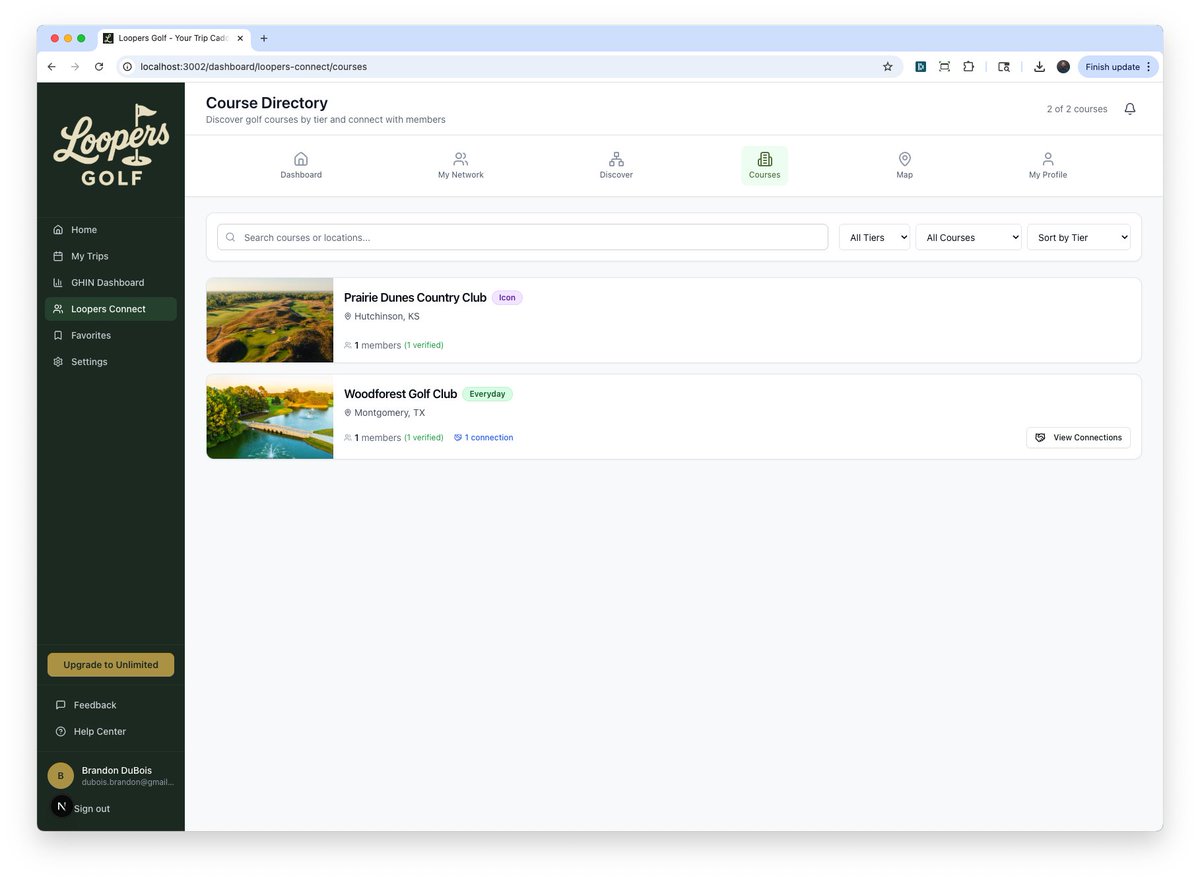Open the Prairie Dunes Country Club title

pos(415,298)
